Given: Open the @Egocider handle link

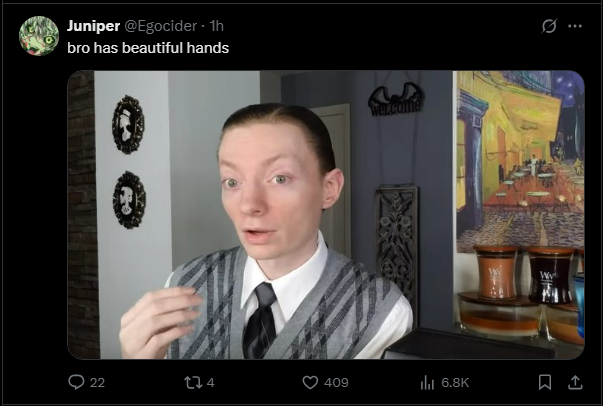Looking at the screenshot, I should (x=161, y=26).
